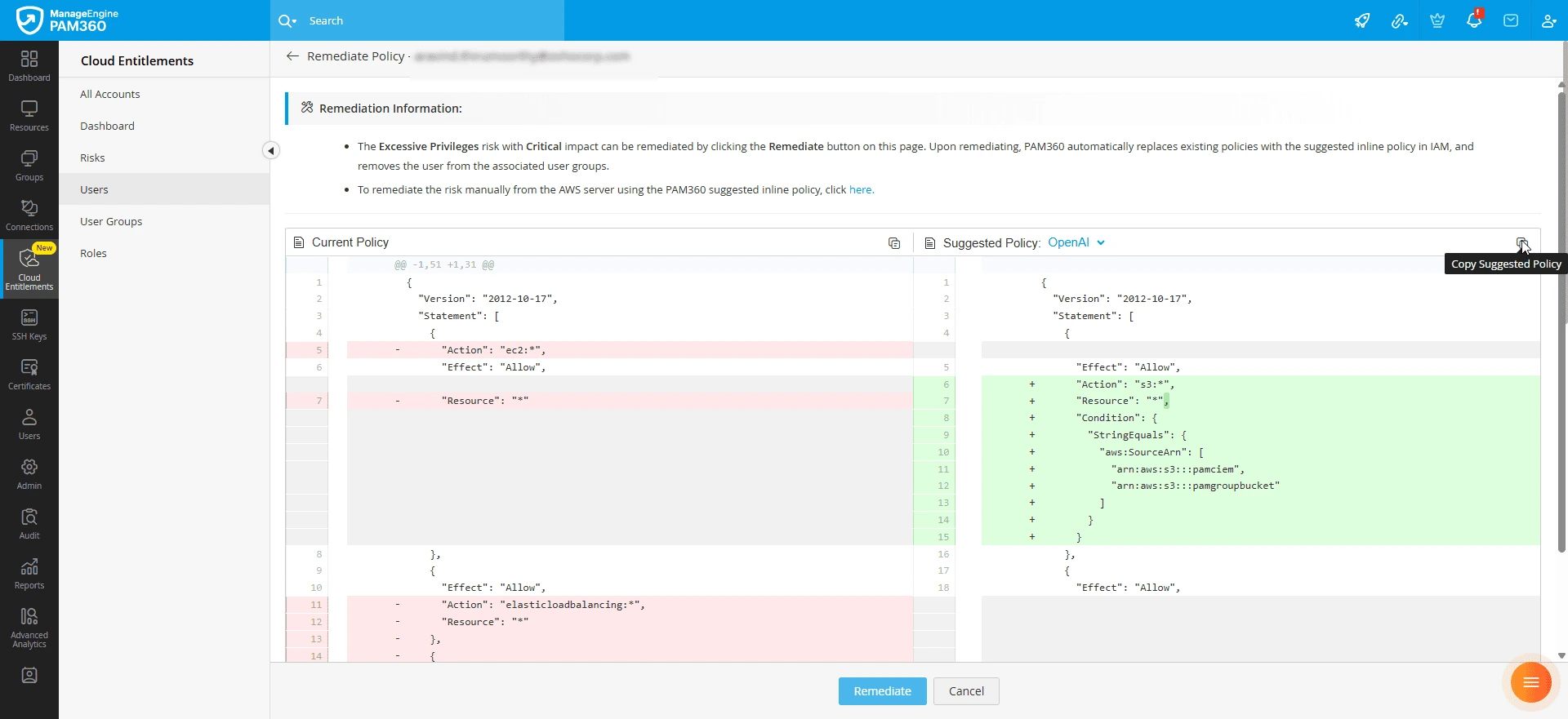The width and height of the screenshot is (1568, 719).
Task: Open the SSH Keys sidebar section
Action: (29, 324)
